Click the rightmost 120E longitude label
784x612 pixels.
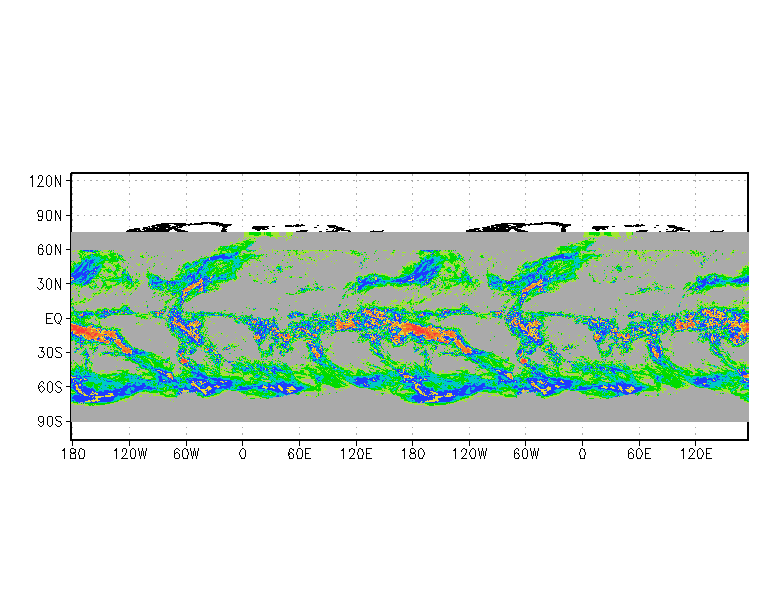(x=696, y=454)
